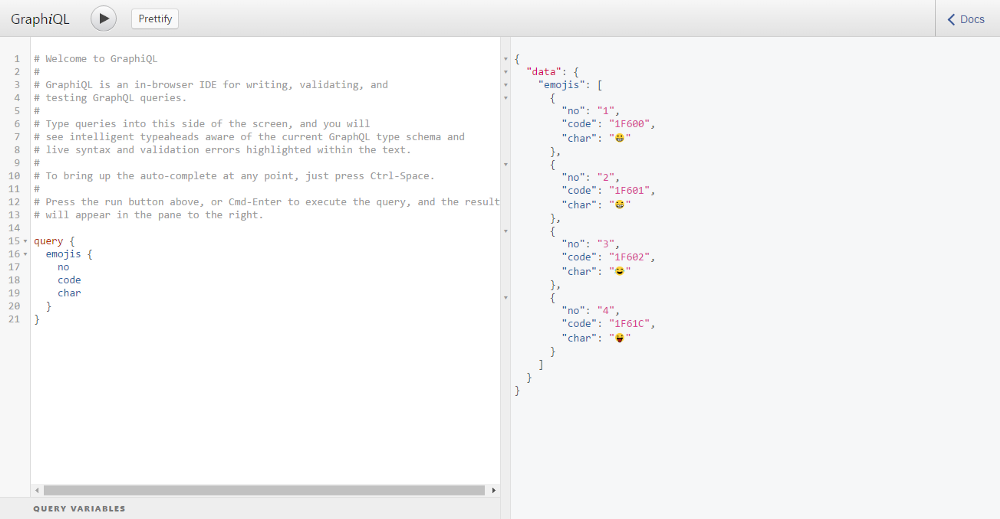
Task: Fold the emoji object numbered 3
Action: pos(506,231)
